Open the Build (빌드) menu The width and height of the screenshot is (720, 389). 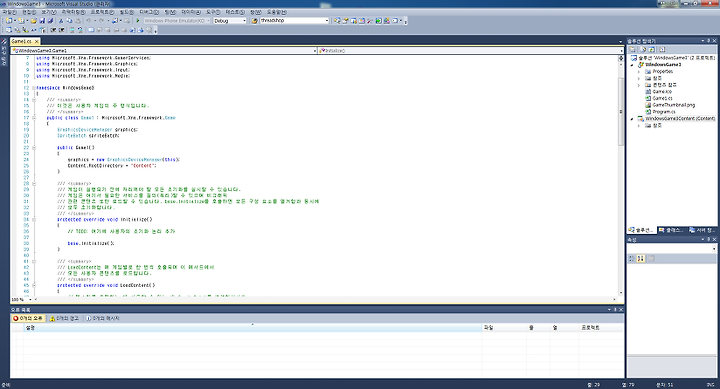[x=127, y=12]
